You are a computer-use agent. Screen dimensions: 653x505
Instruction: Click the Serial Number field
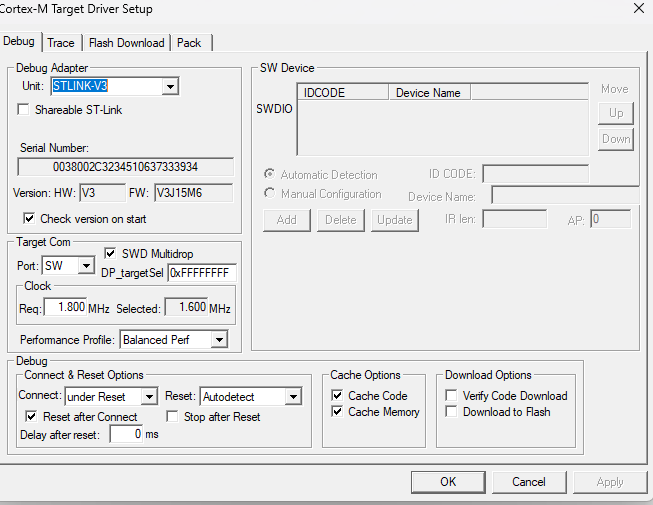[x=125, y=167]
